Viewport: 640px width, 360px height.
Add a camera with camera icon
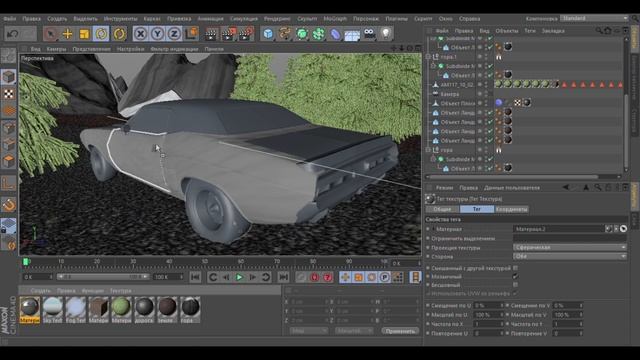point(369,33)
